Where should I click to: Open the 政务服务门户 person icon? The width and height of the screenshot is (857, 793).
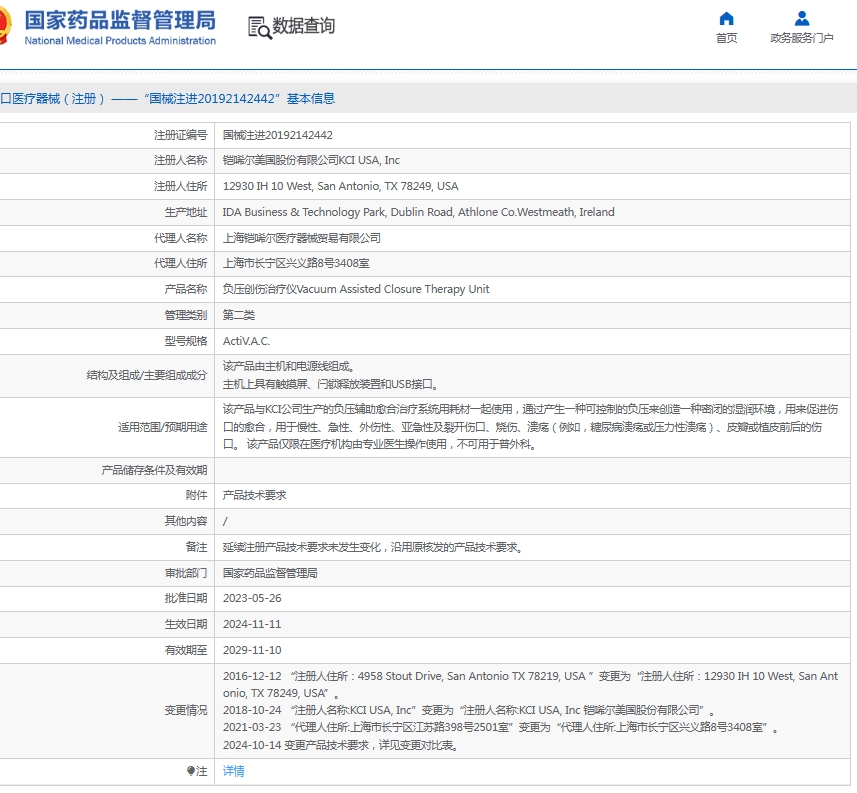(x=801, y=19)
